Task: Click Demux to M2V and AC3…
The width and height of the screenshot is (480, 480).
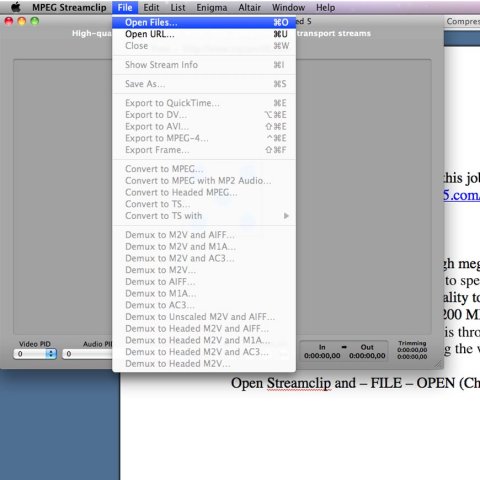Action: click(x=204, y=258)
